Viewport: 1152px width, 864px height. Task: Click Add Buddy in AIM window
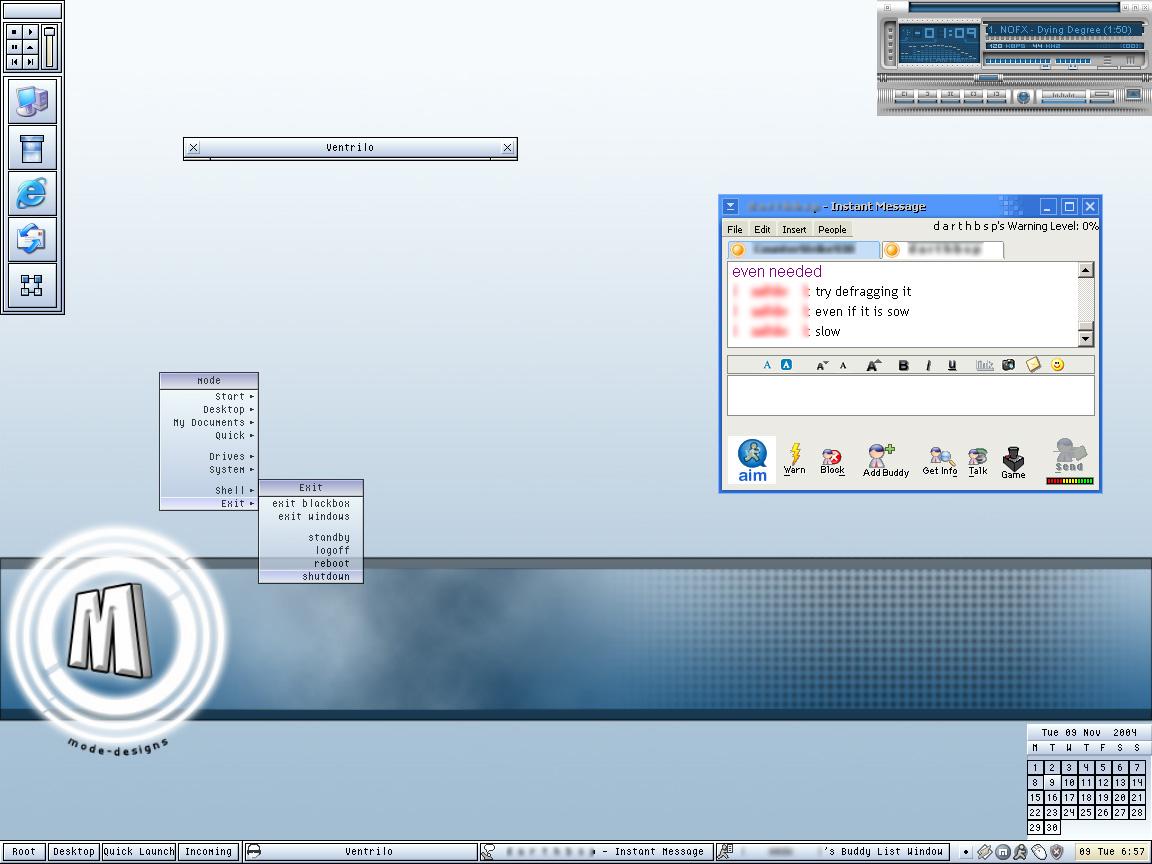coord(885,461)
